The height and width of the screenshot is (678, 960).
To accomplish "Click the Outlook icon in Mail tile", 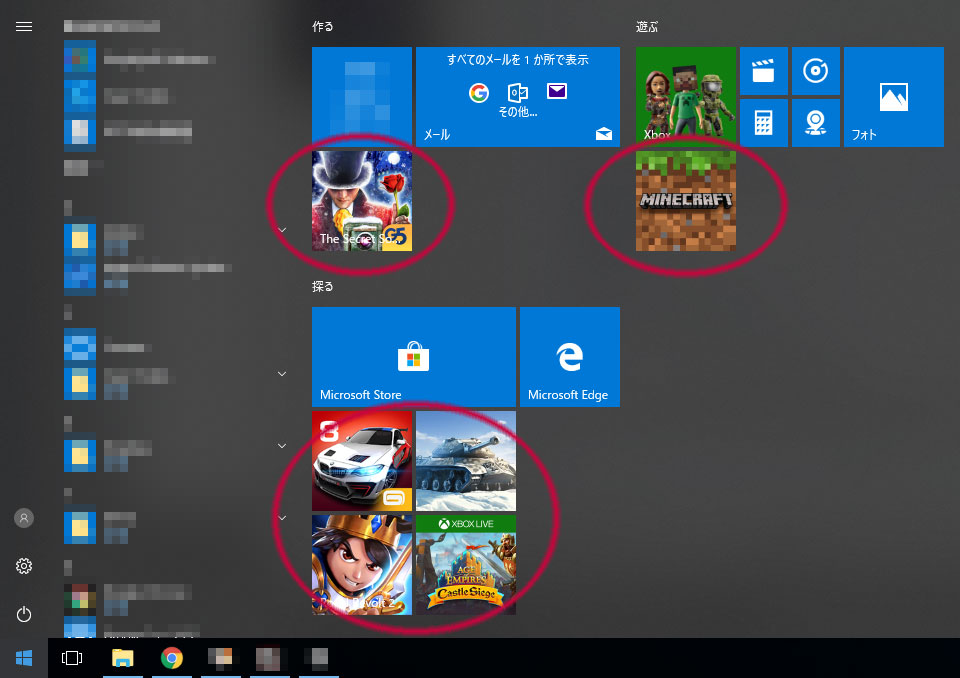I will (518, 92).
